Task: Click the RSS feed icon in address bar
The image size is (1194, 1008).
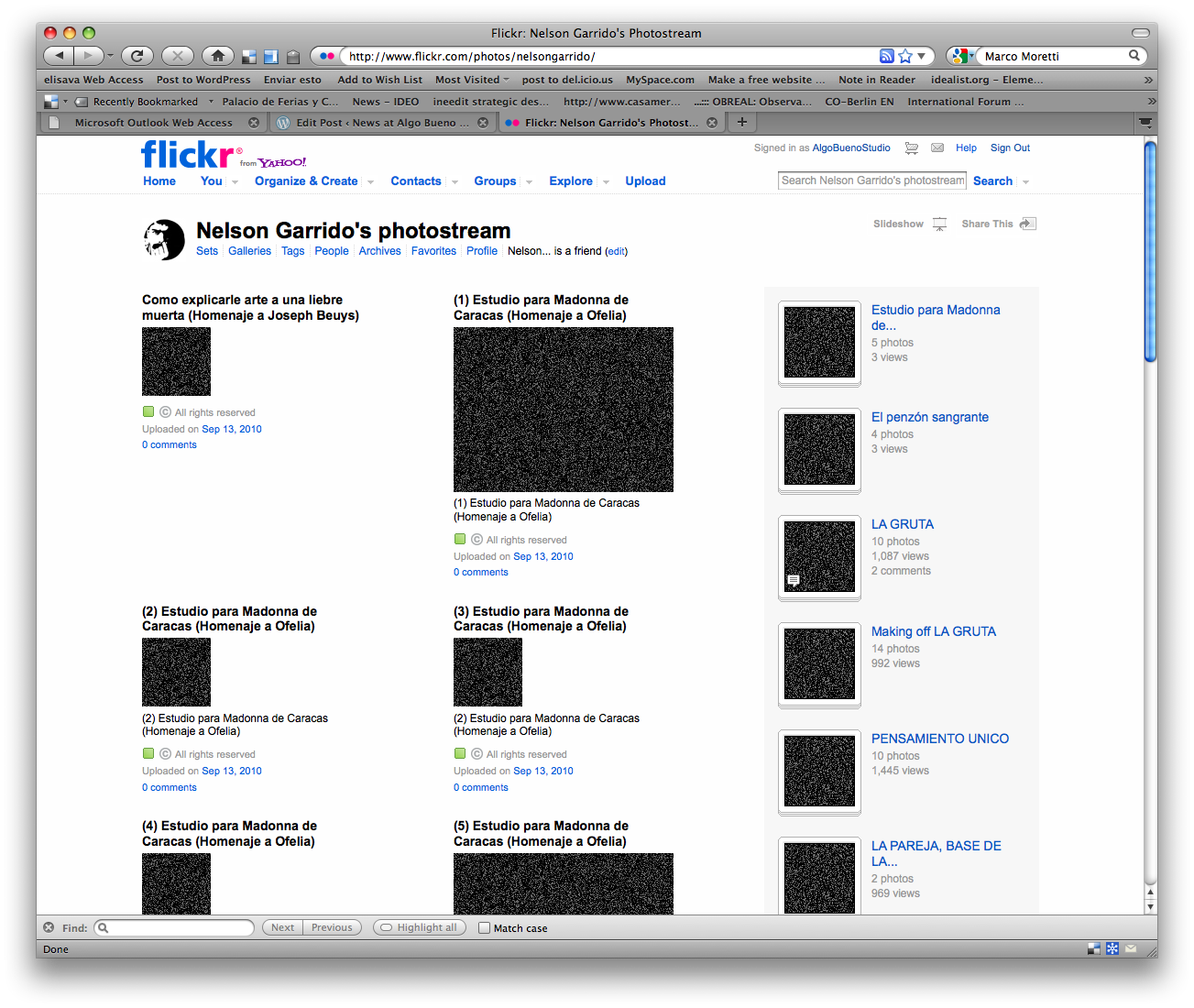Action: (x=886, y=56)
